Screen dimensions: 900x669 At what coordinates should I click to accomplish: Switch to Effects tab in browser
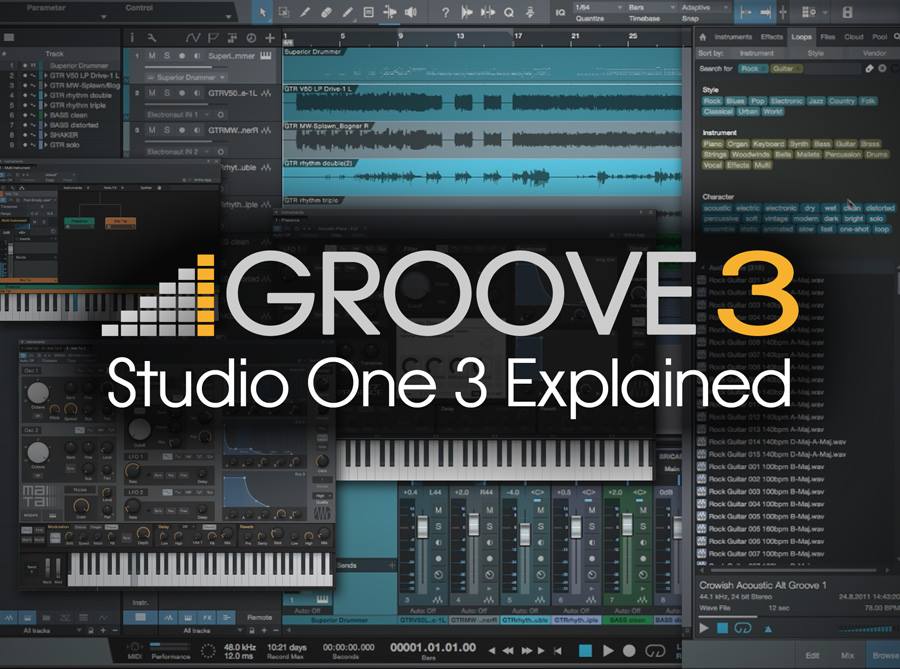771,37
